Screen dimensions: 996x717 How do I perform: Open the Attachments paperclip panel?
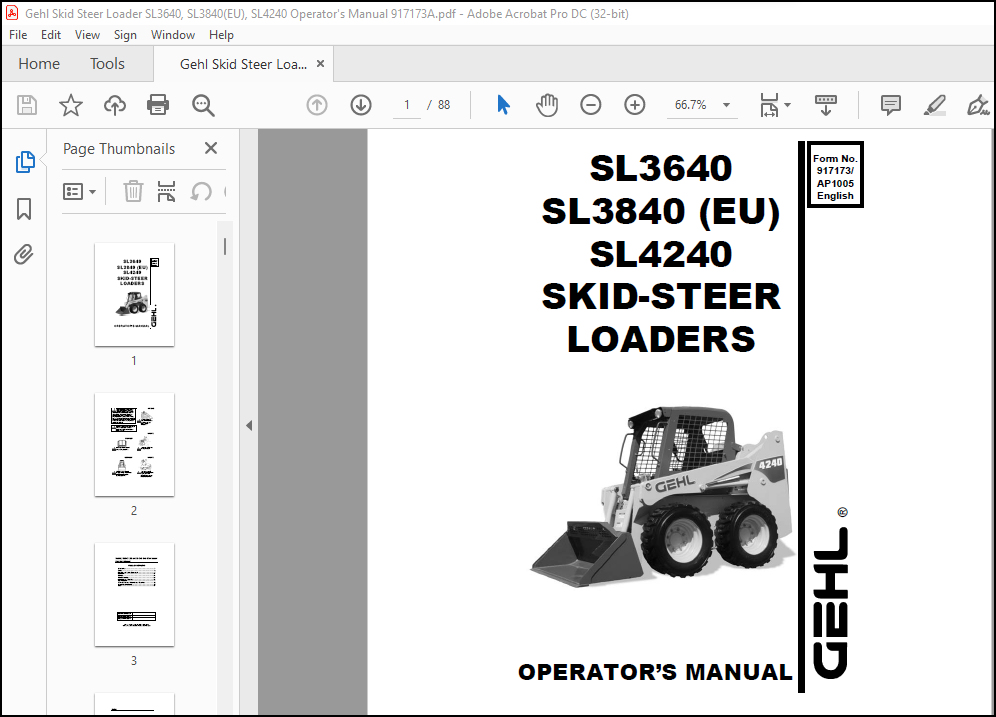click(x=24, y=255)
